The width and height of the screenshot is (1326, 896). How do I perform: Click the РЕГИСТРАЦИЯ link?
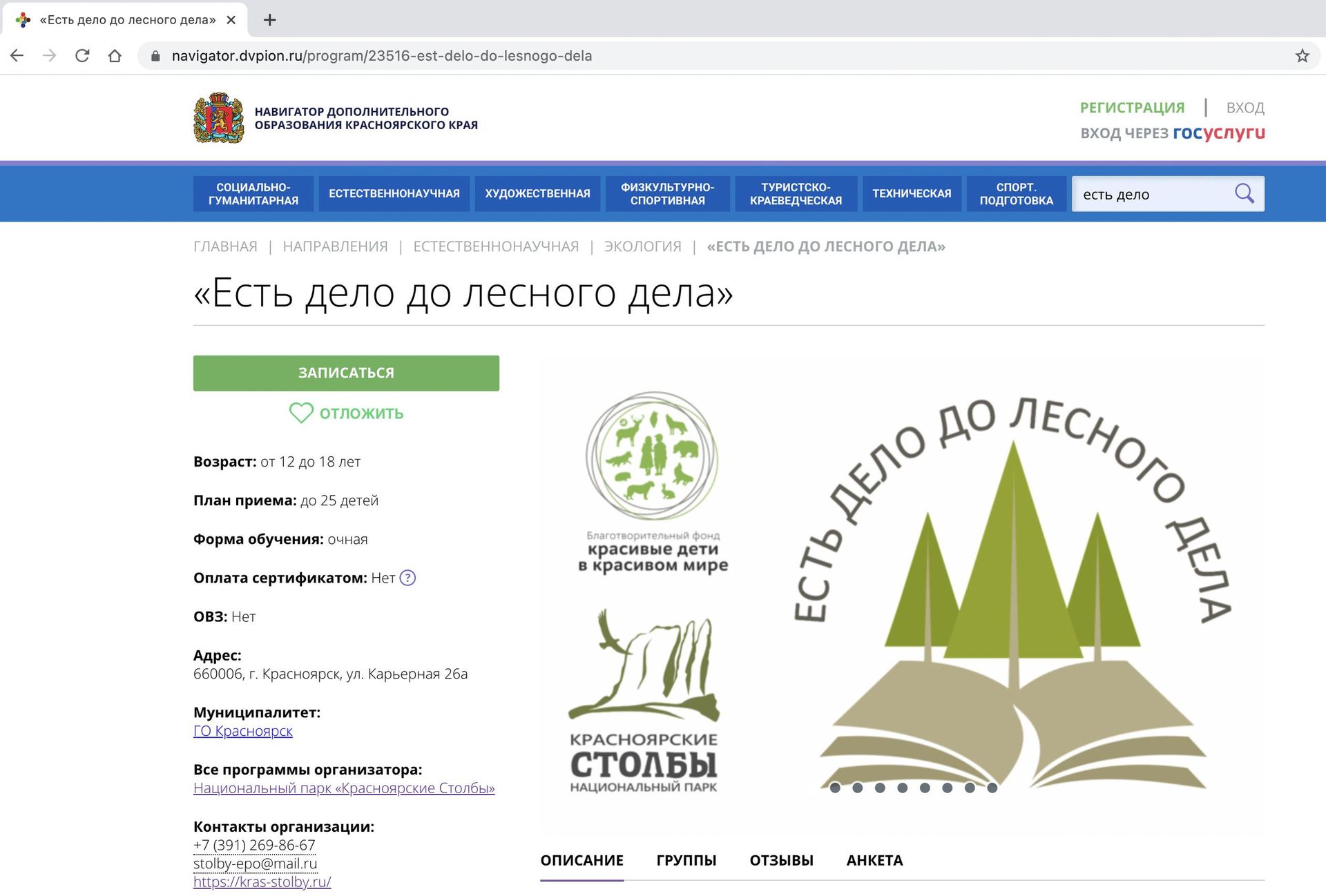click(1132, 108)
